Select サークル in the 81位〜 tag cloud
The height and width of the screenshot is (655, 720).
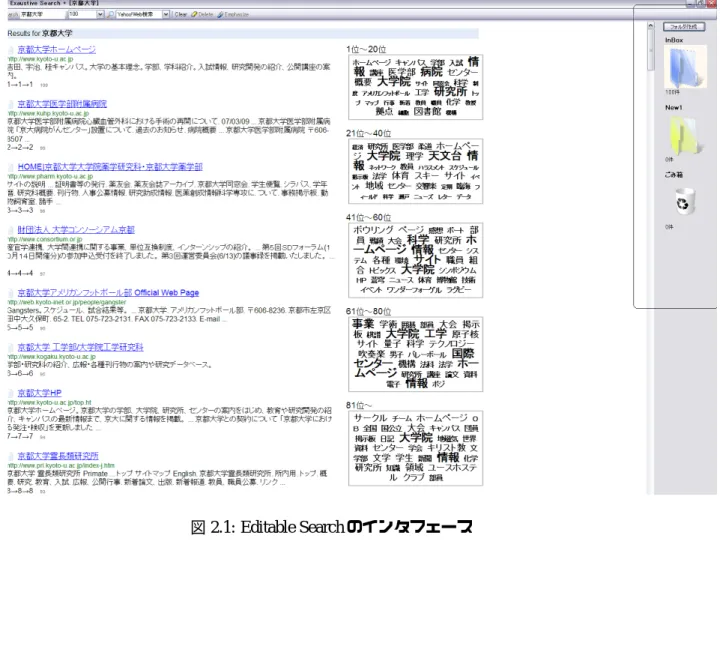(370, 418)
